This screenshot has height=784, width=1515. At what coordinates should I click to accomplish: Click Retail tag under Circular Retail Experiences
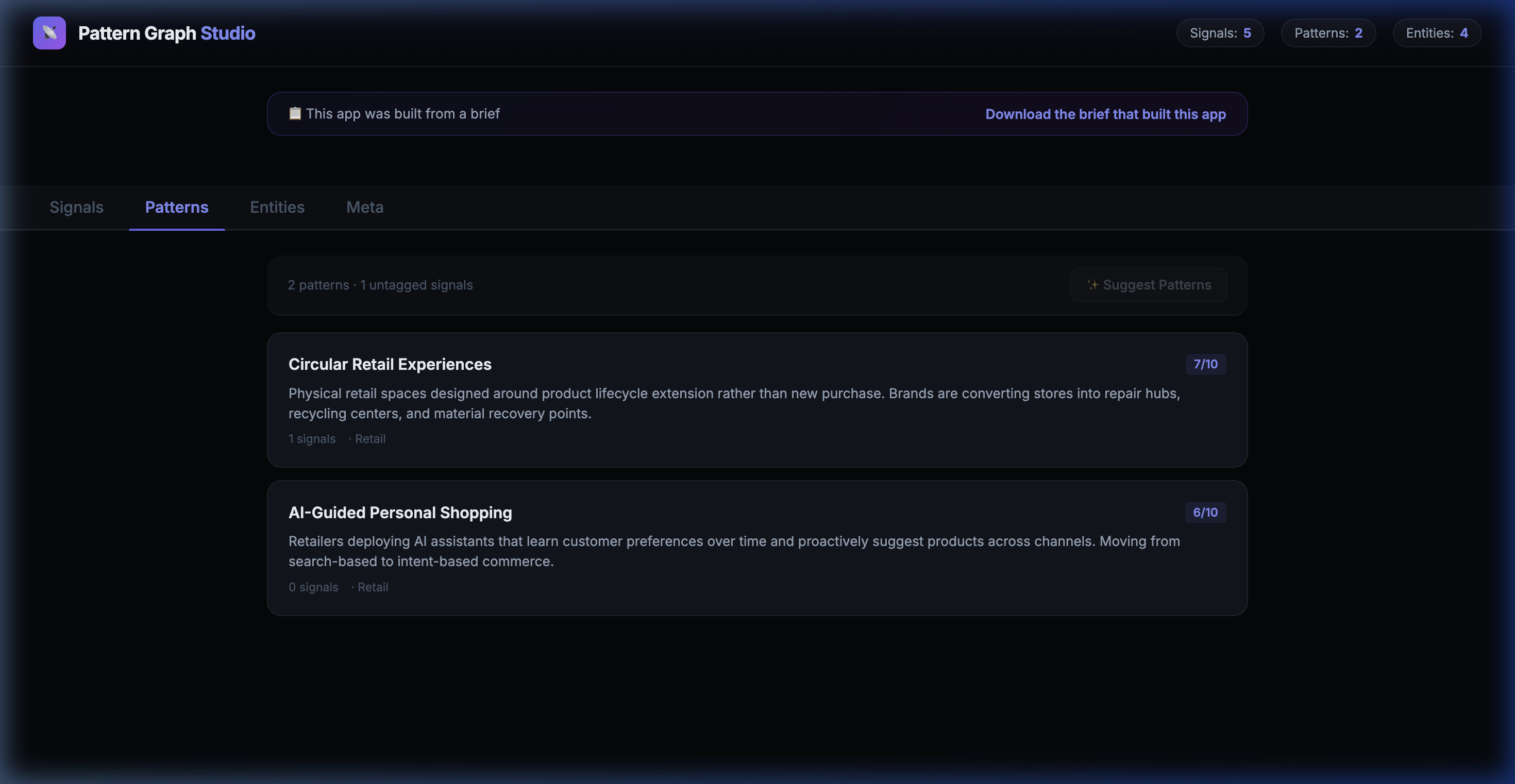pos(370,439)
